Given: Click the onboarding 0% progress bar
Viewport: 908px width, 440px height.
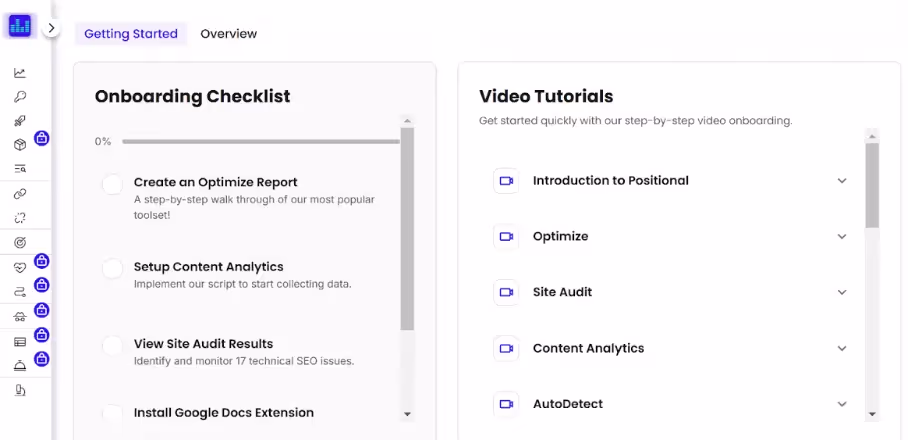Looking at the screenshot, I should click(261, 141).
